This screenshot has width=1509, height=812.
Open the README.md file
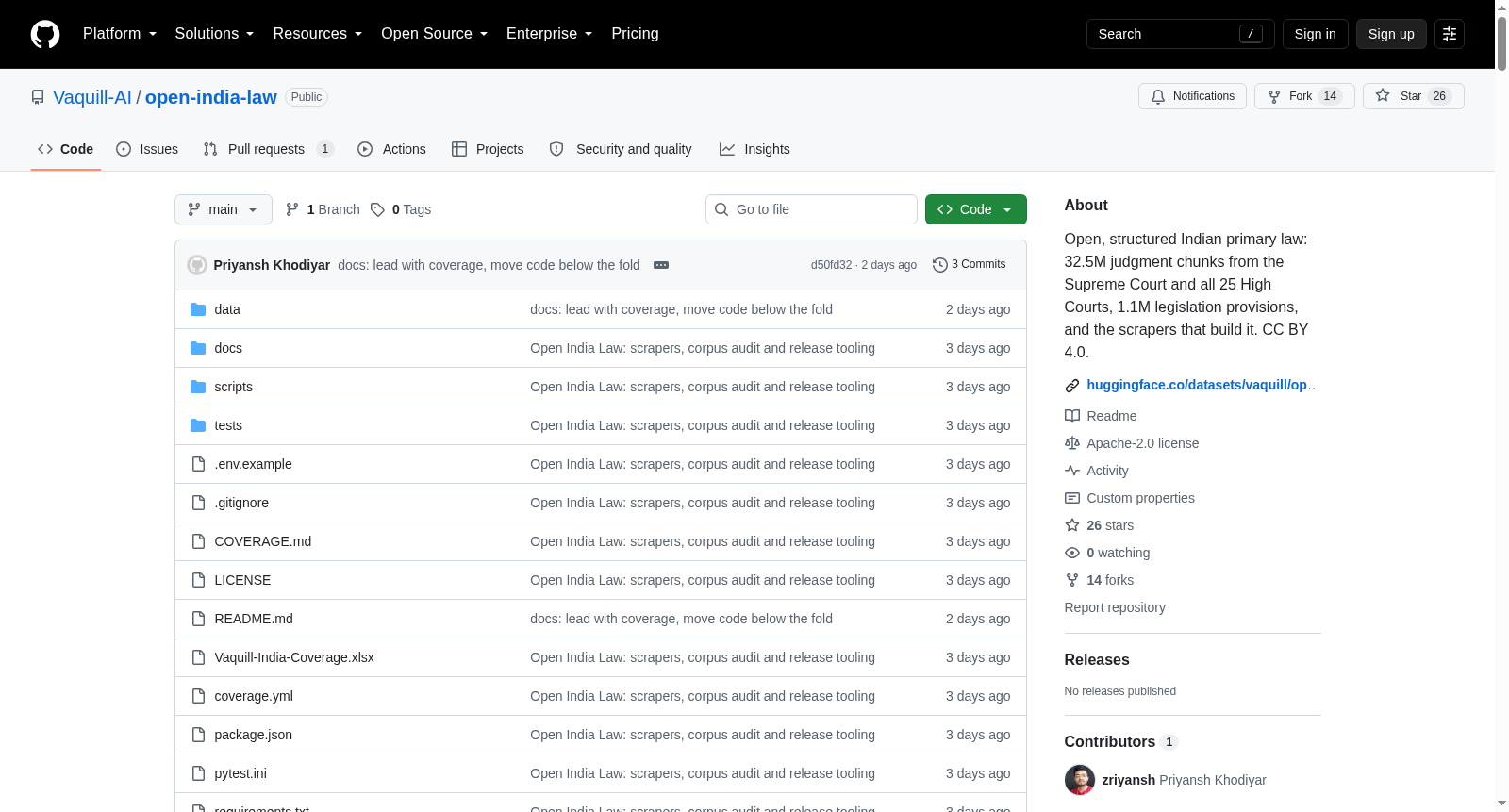(254, 619)
